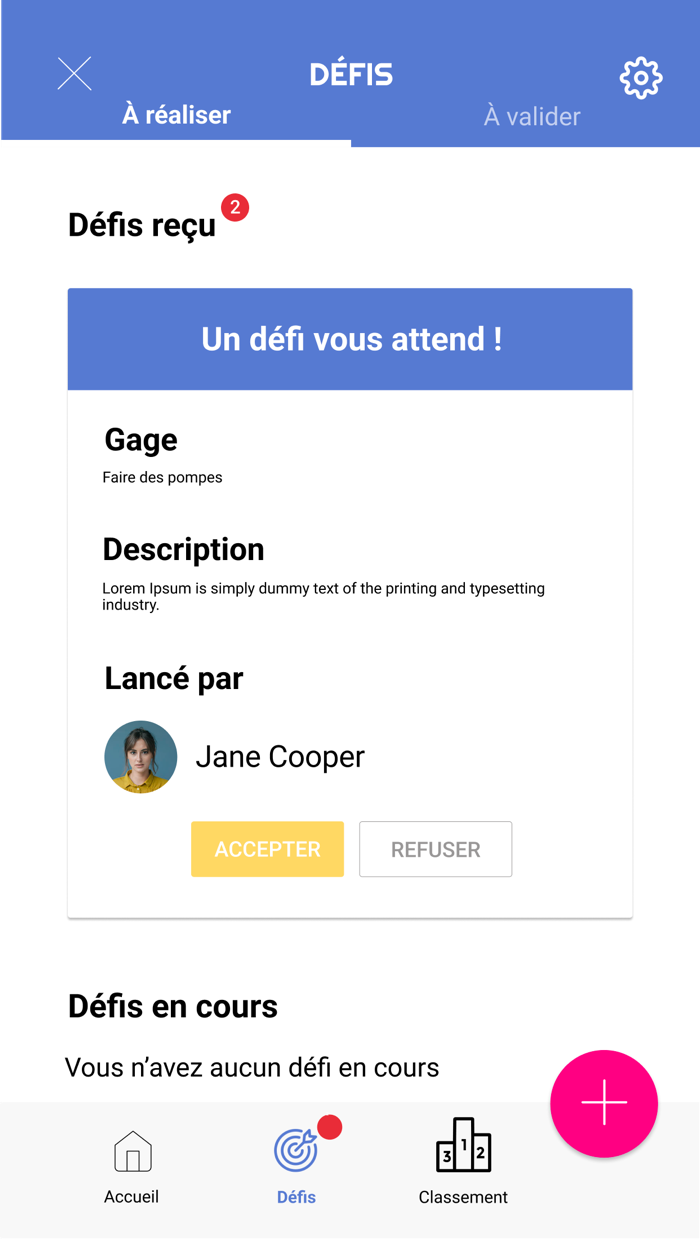Tap the pink plus button to create a challenge

[x=604, y=1103]
